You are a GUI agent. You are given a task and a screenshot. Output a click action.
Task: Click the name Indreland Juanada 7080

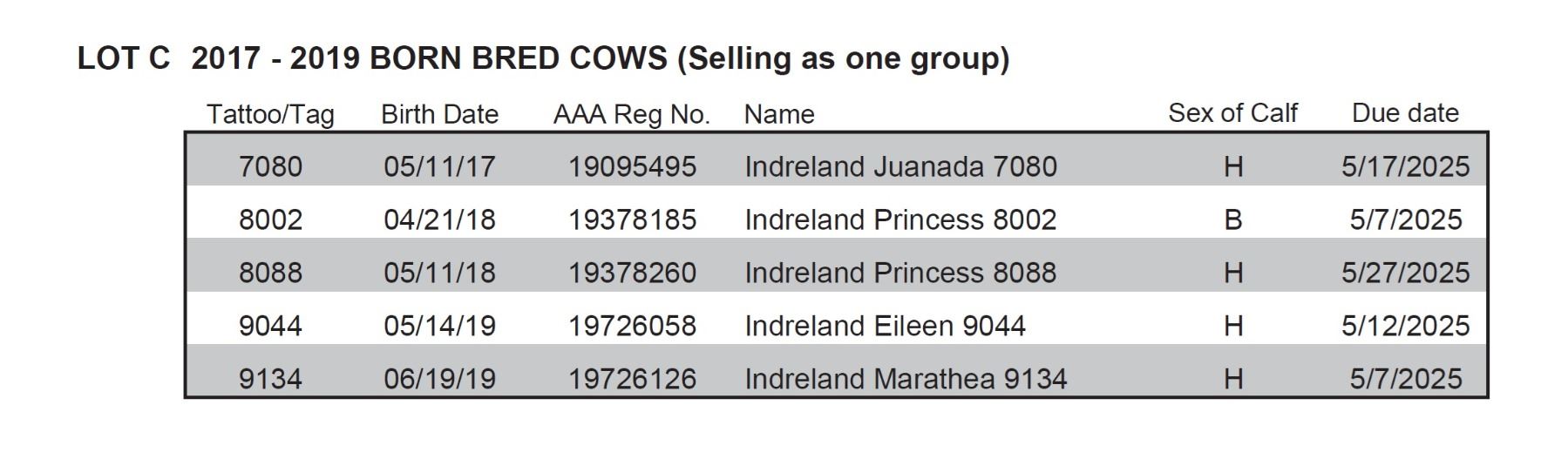899,166
